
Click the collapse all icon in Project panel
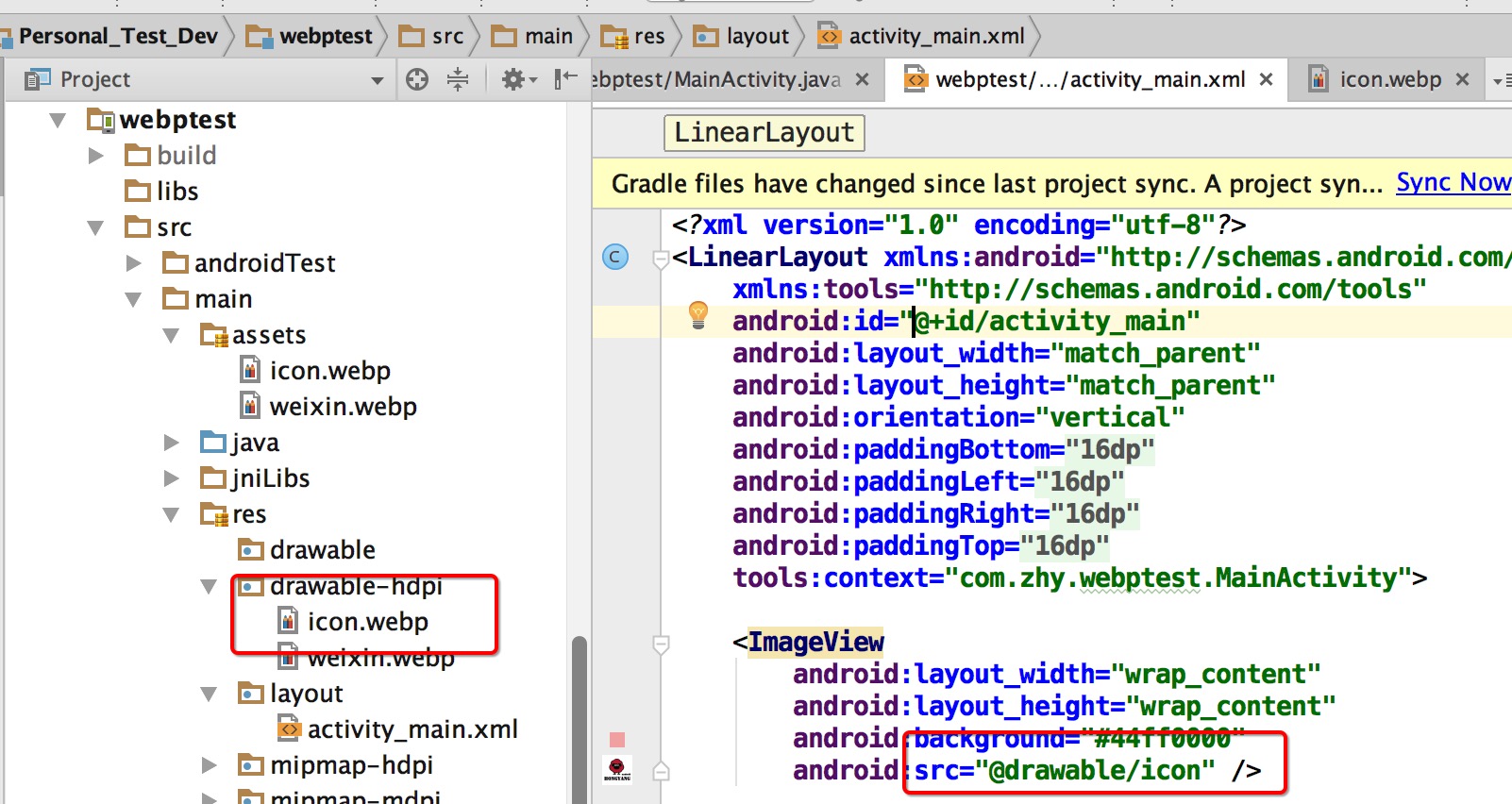click(x=458, y=79)
